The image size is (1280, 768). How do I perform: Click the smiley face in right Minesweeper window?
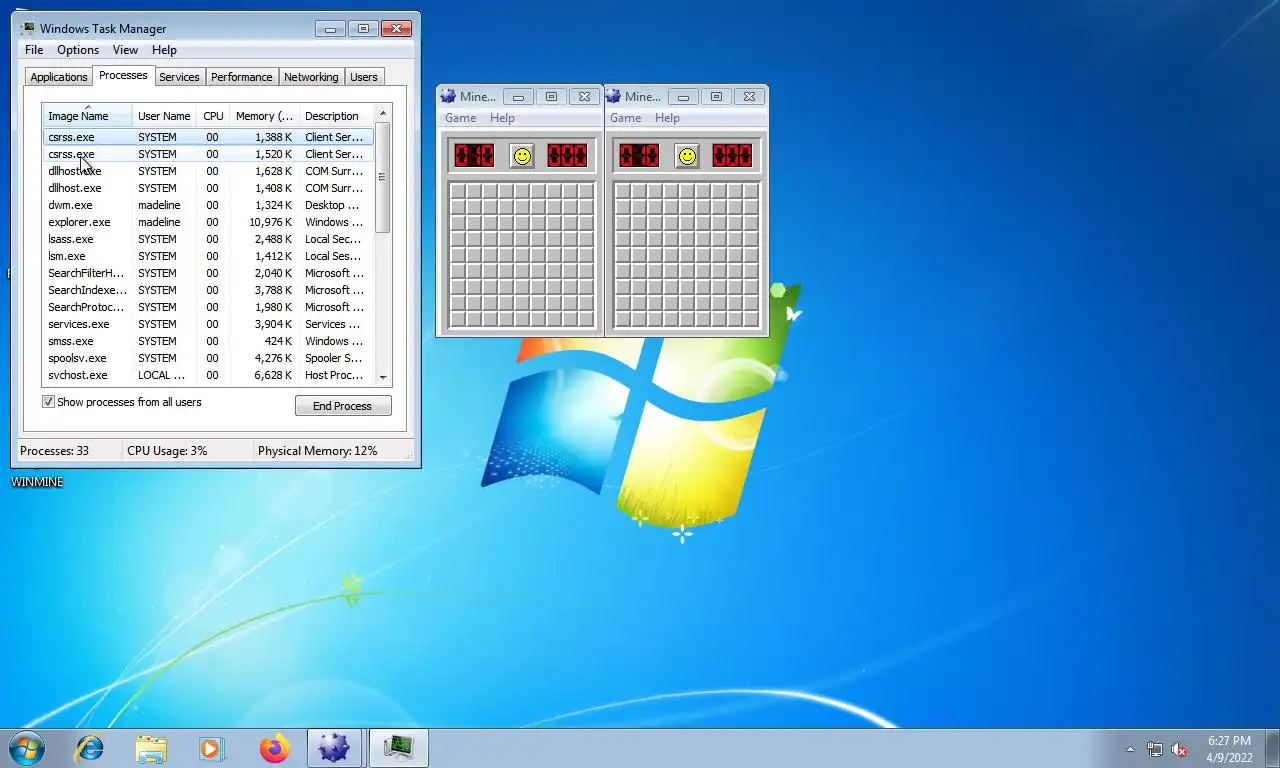[x=687, y=156]
